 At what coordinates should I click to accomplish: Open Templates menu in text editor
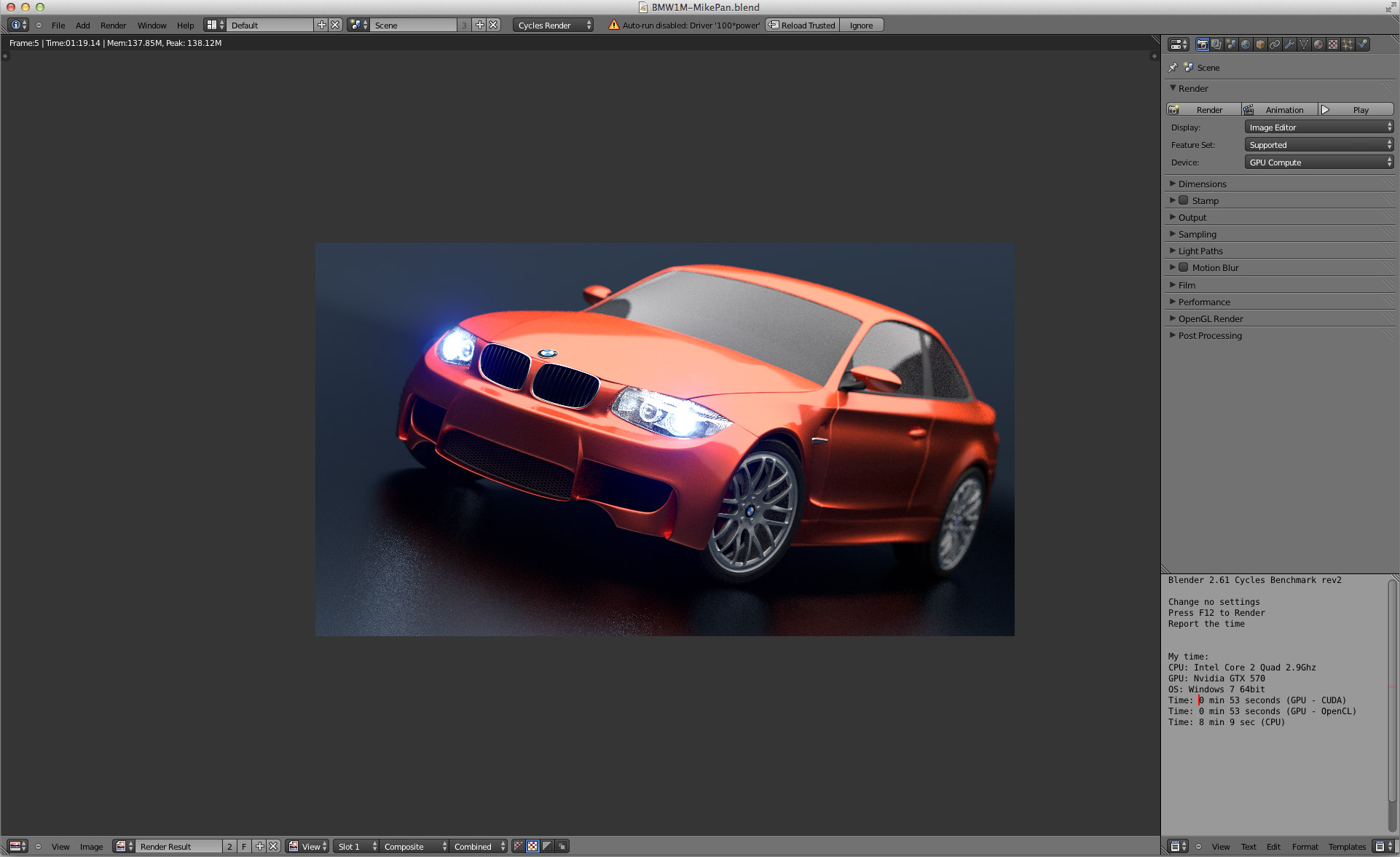pyautogui.click(x=1347, y=846)
